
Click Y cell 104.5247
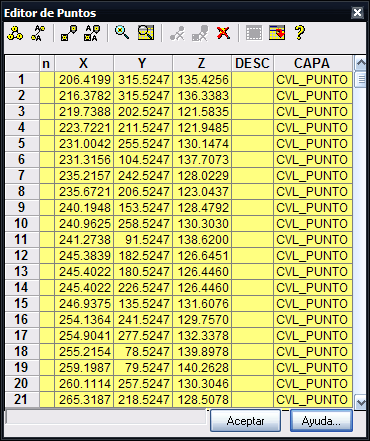[x=143, y=159]
